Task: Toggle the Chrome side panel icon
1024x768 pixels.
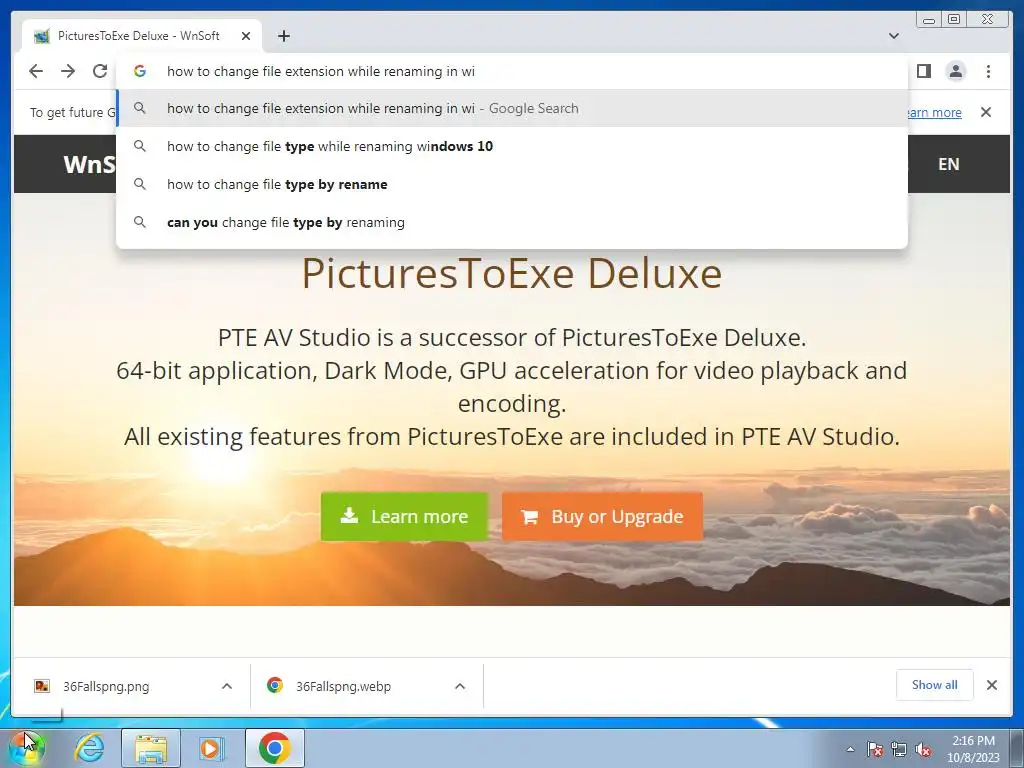Action: (923, 71)
